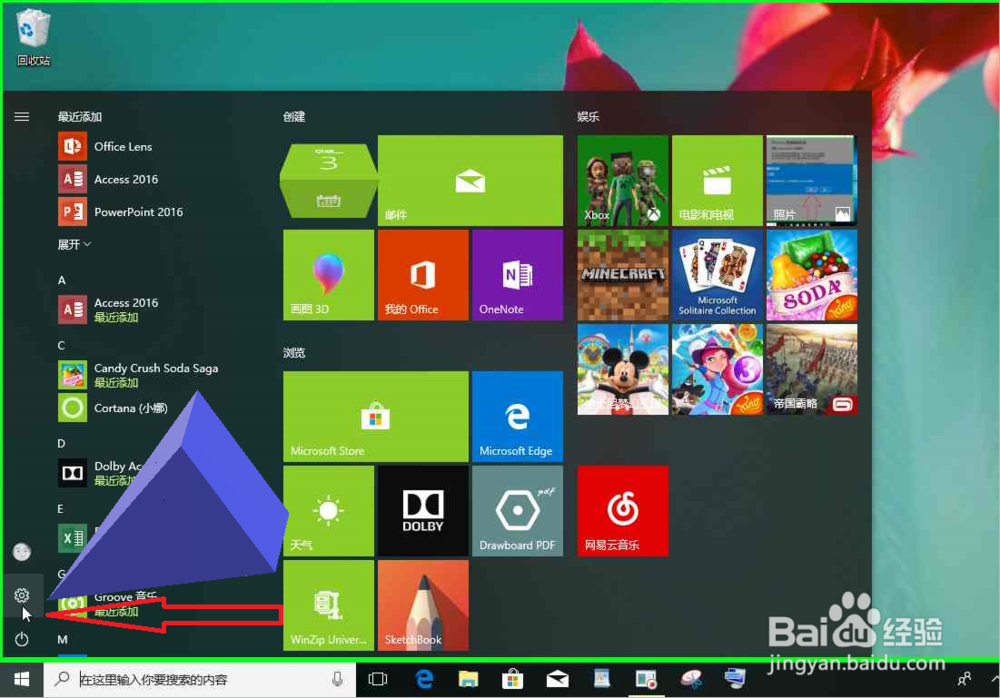Open the DOLBY tile
The image size is (1000, 698).
[423, 511]
